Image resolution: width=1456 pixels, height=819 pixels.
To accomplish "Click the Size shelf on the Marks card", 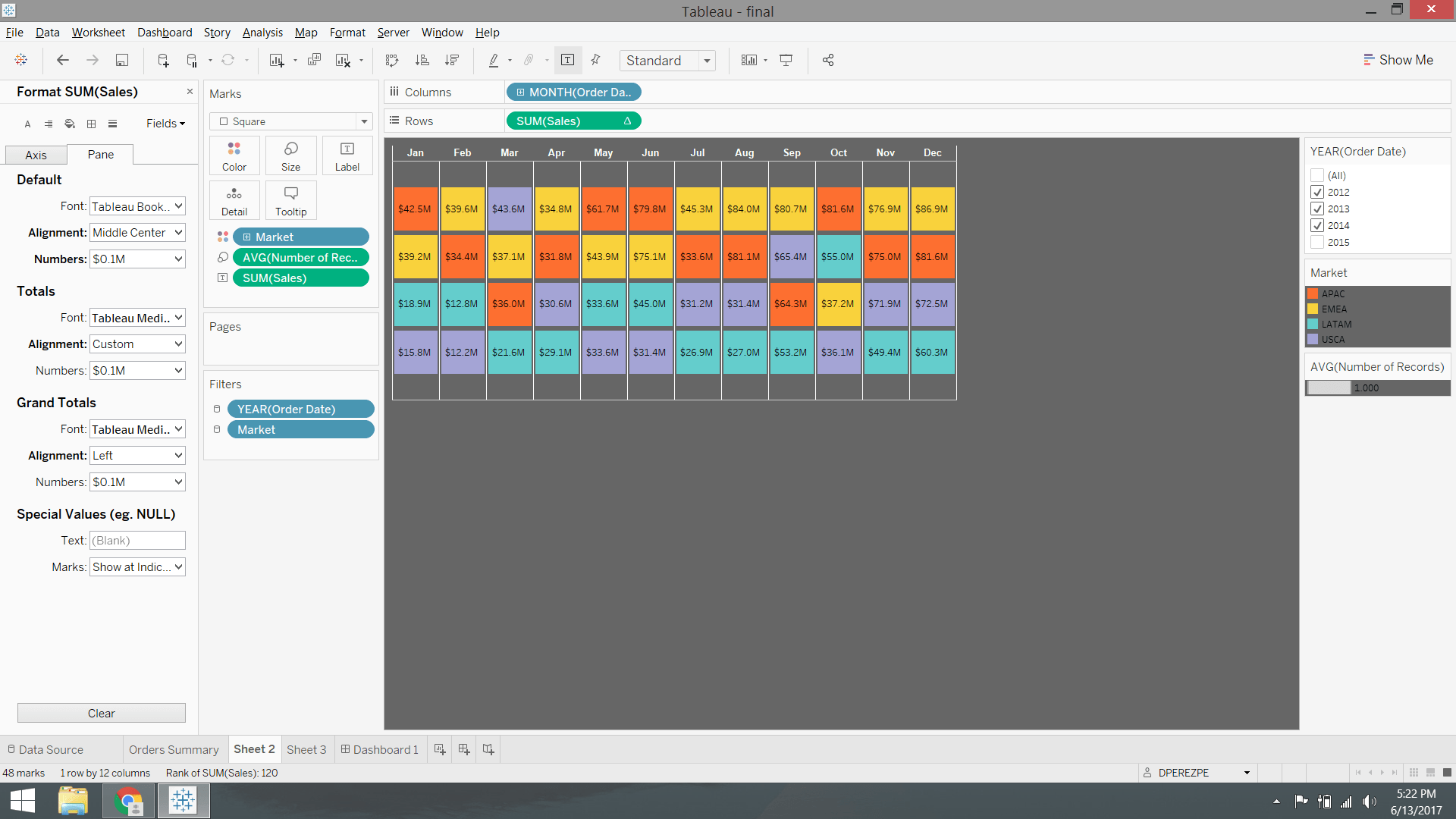I will point(290,155).
